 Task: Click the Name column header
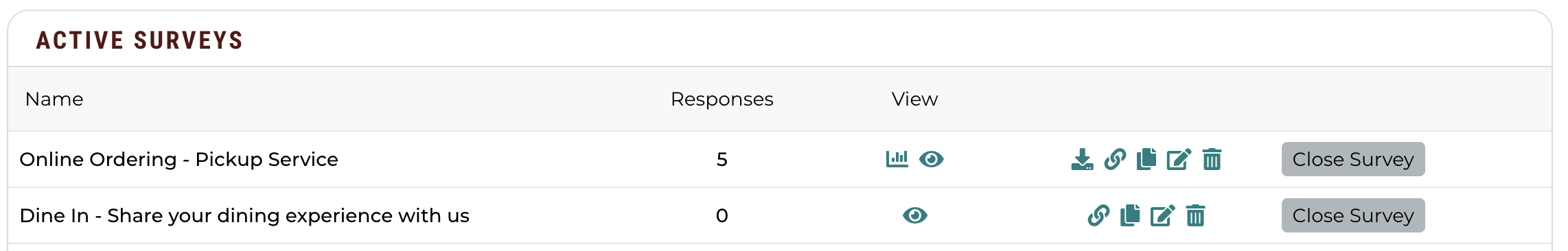[54, 99]
